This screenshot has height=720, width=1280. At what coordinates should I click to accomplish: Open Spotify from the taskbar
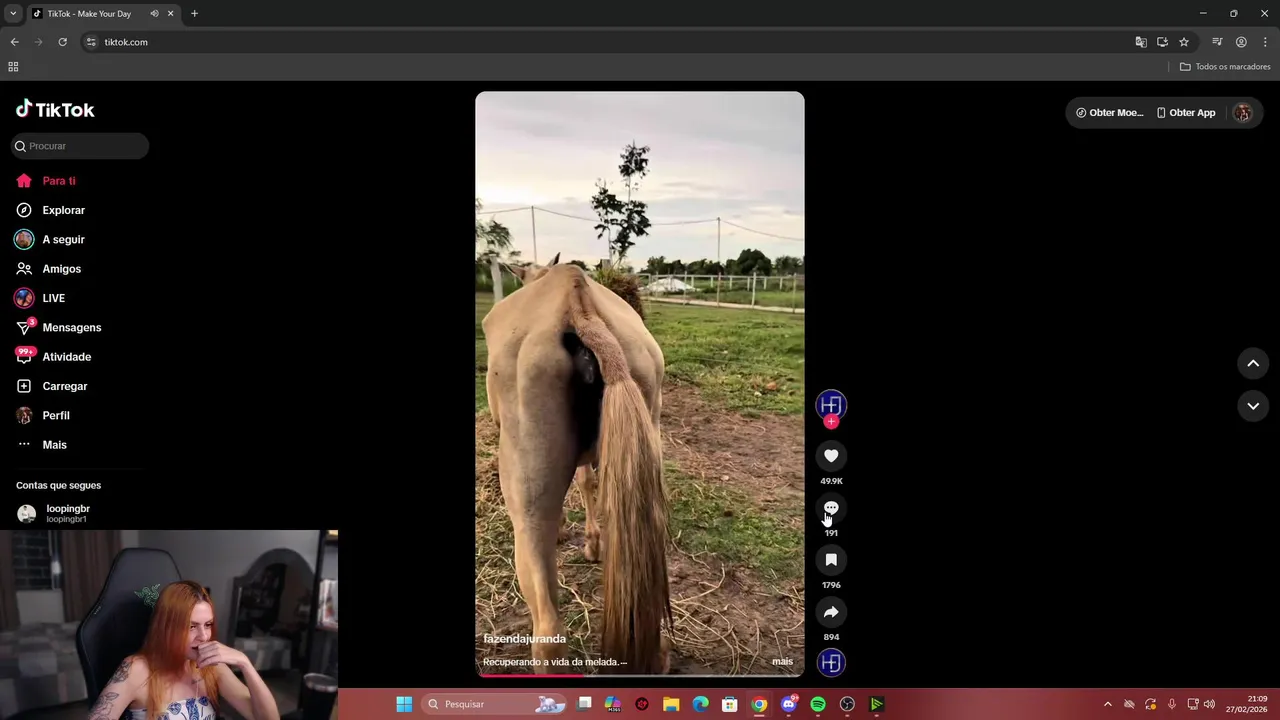818,704
